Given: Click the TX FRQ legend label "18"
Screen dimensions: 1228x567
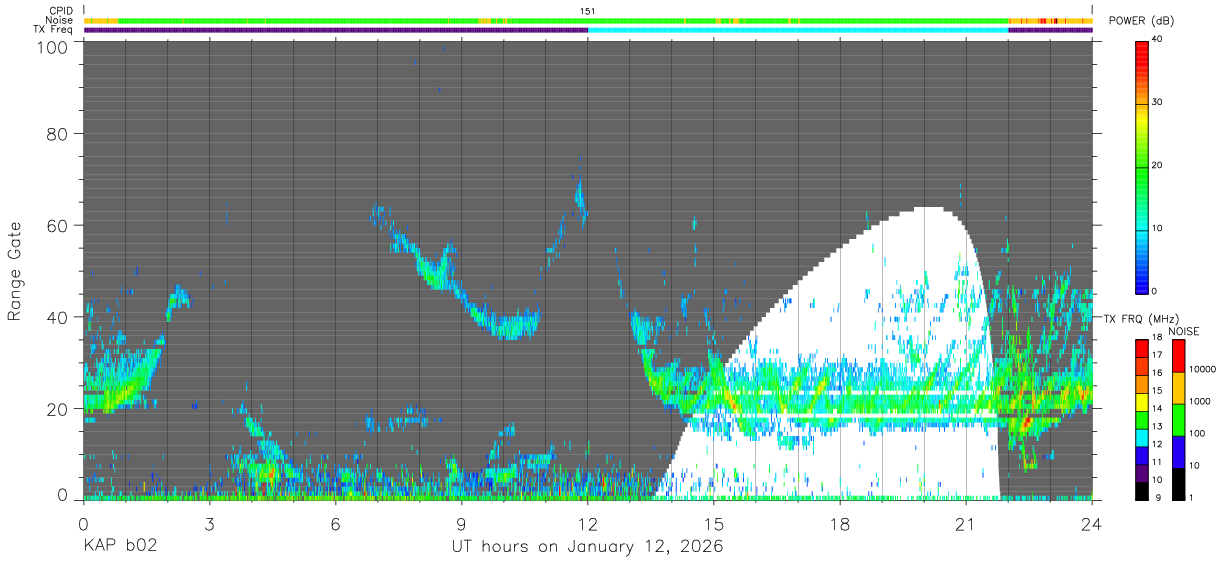Looking at the screenshot, I should pyautogui.click(x=1160, y=338).
